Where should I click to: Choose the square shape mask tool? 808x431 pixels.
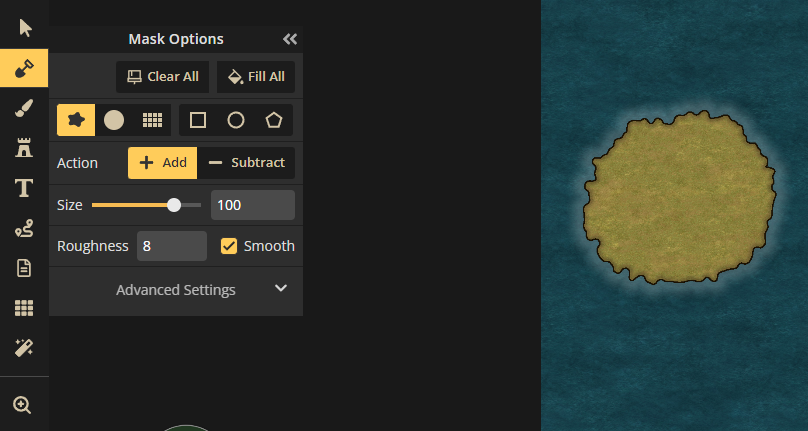pyautogui.click(x=198, y=120)
